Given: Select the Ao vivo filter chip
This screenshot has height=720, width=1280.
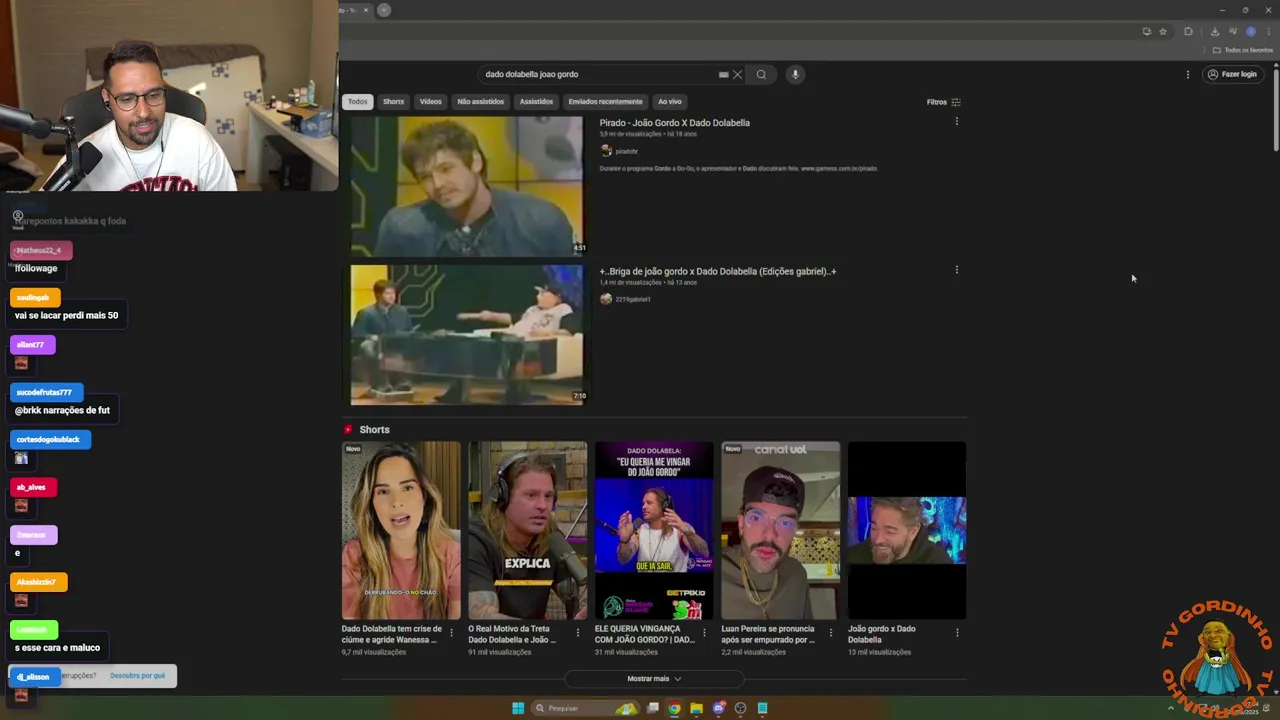Looking at the screenshot, I should point(669,101).
